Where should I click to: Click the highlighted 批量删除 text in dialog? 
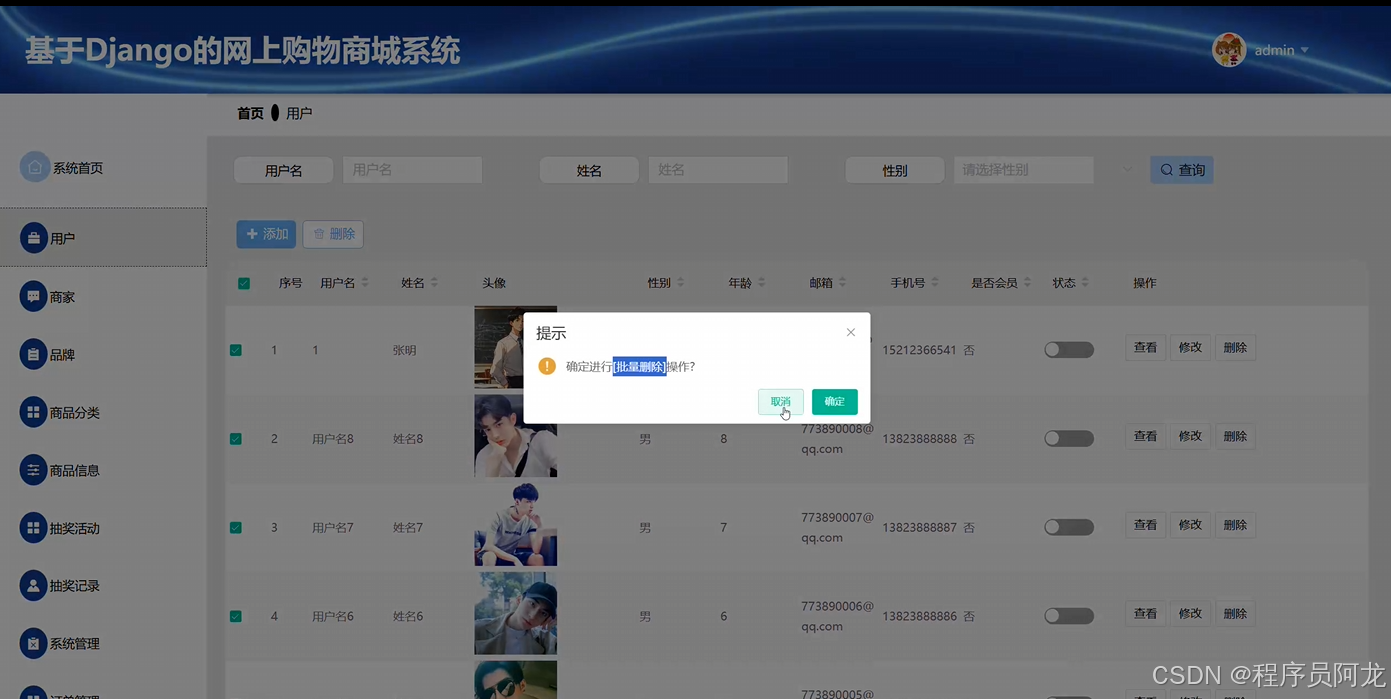coord(640,367)
